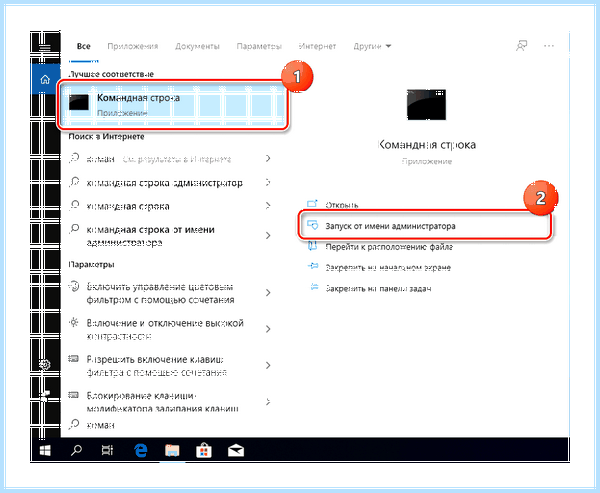Expand arrow for командная строка администратор
This screenshot has width=600, height=493.
(x=268, y=183)
